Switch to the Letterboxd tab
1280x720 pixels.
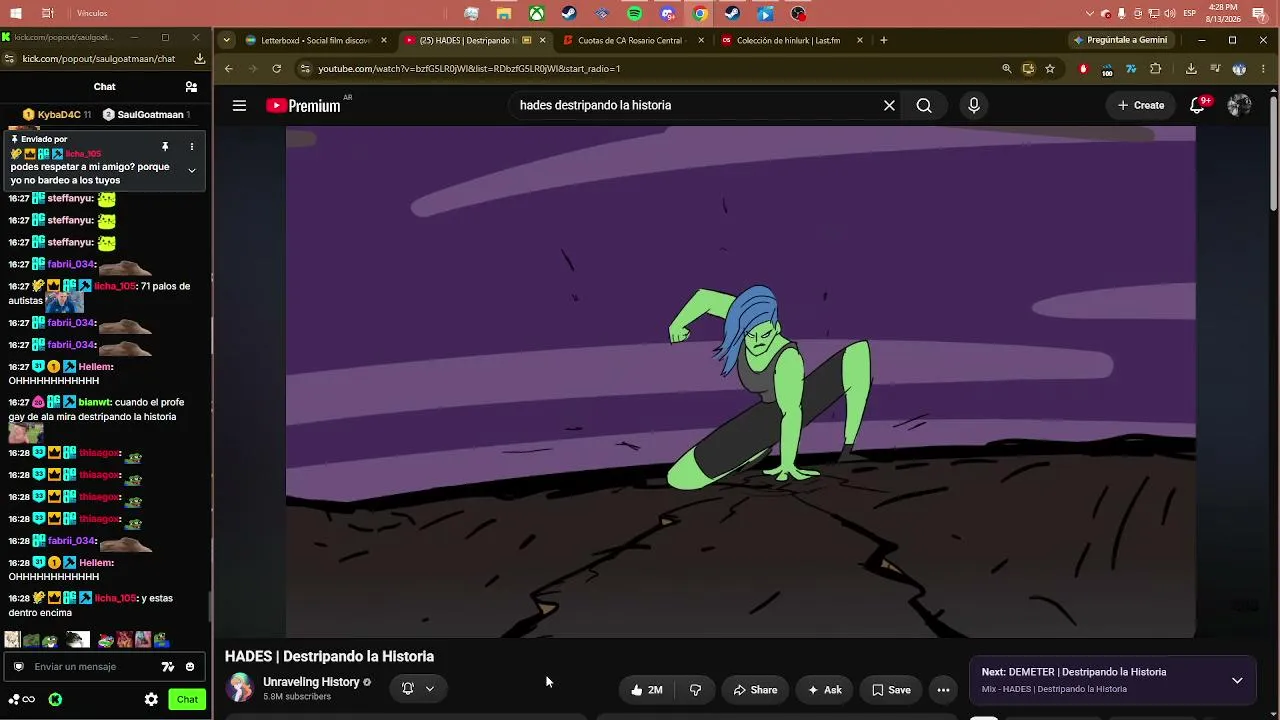click(316, 41)
